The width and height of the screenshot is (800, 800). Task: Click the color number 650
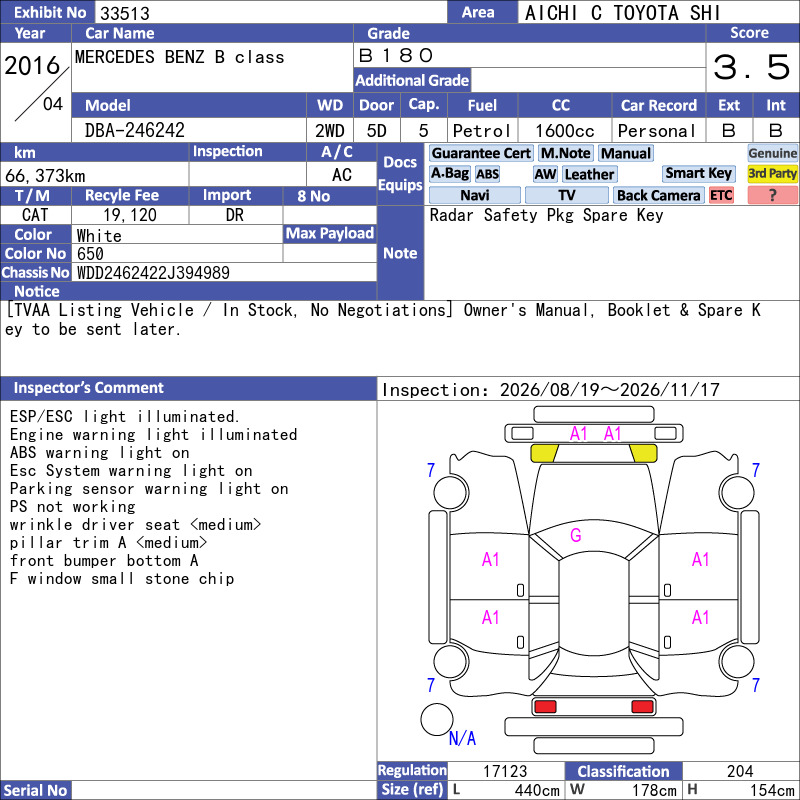(x=90, y=254)
